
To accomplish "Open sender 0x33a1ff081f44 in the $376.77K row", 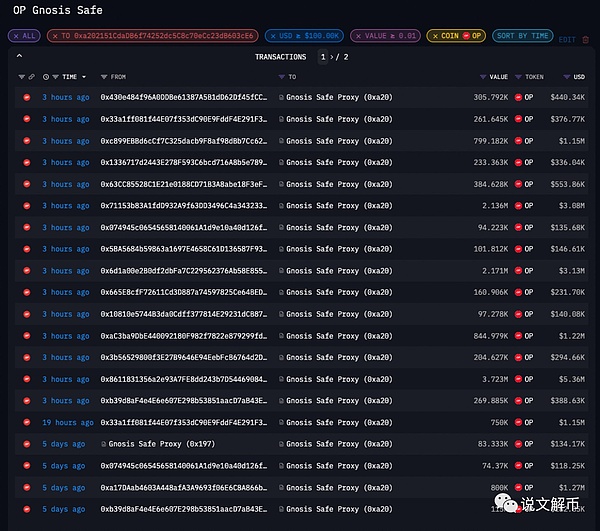I will pos(184,119).
